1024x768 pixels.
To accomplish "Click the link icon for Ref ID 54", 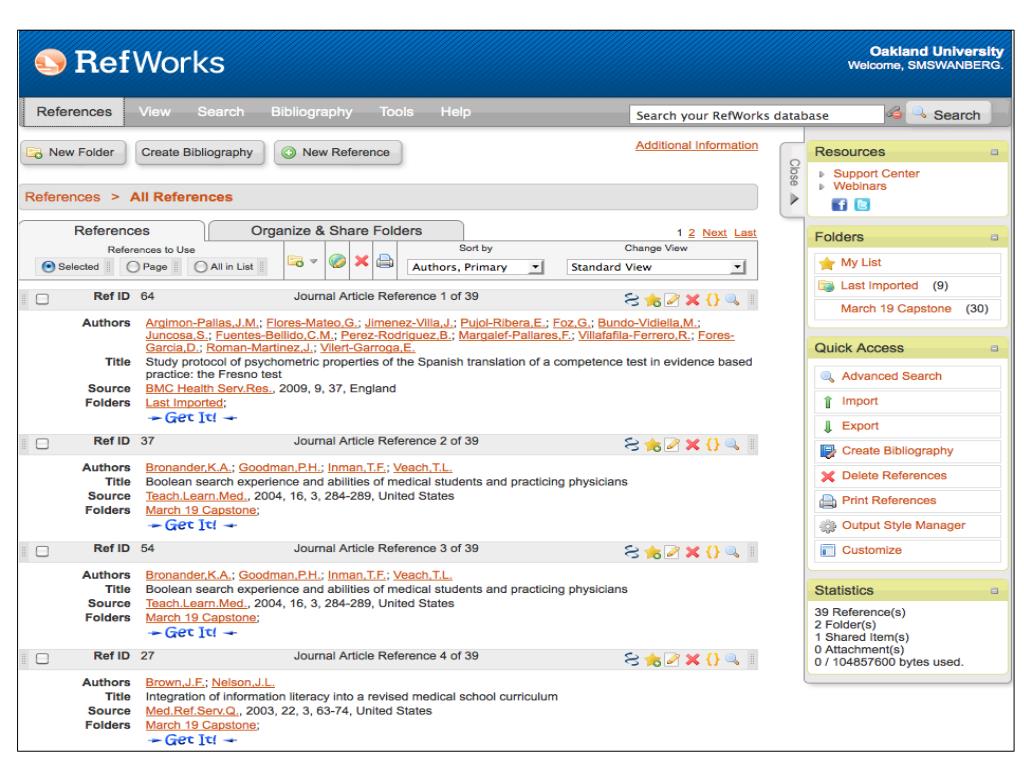I will point(632,551).
